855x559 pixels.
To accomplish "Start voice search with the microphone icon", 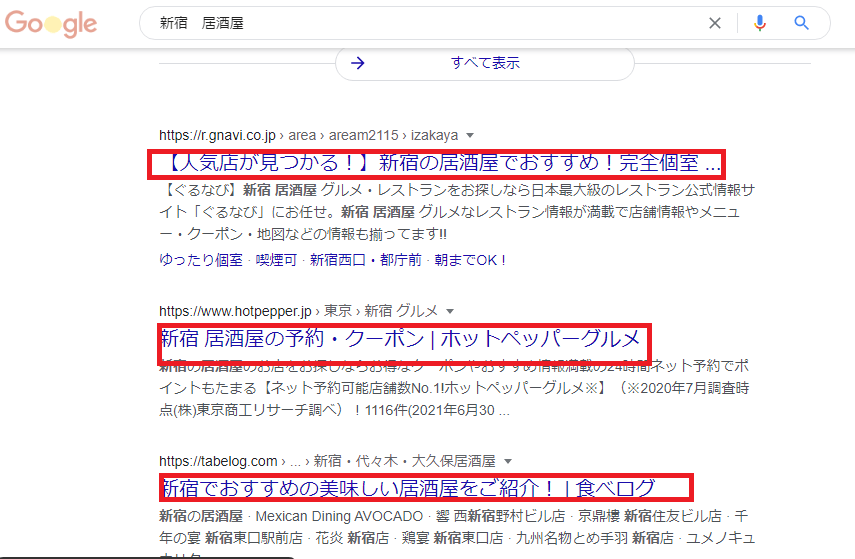I will [760, 23].
